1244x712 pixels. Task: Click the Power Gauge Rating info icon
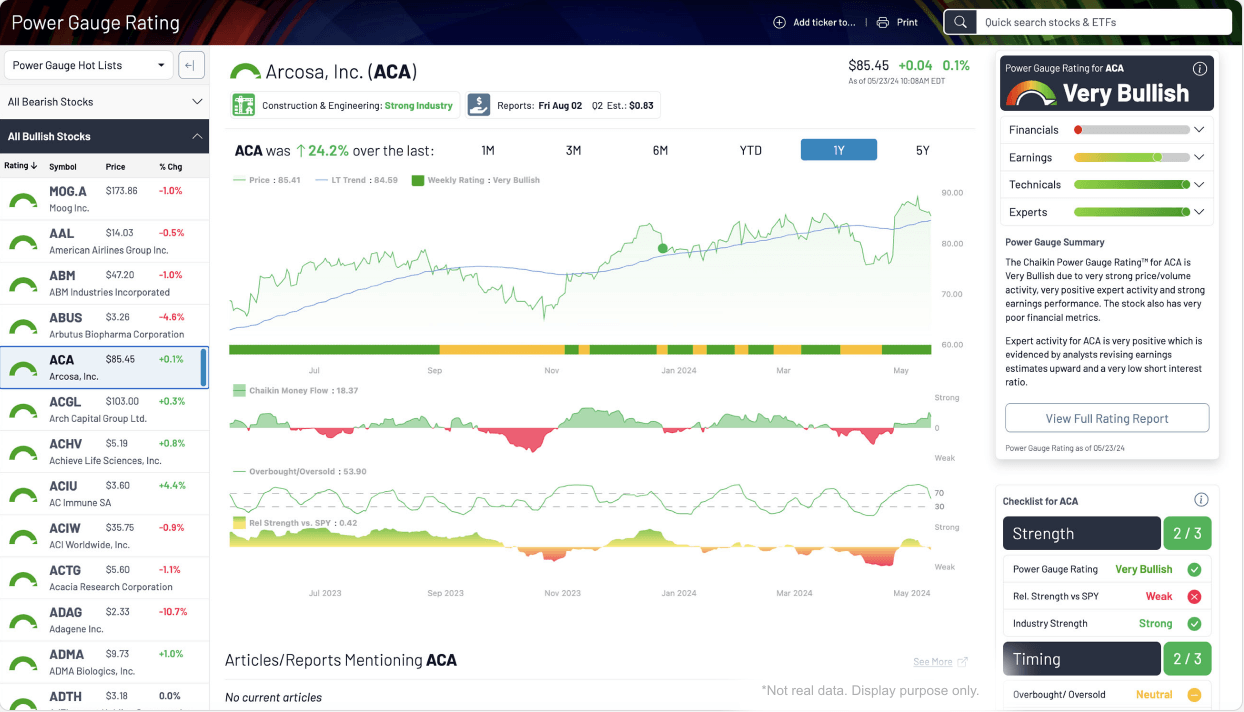(x=1200, y=69)
